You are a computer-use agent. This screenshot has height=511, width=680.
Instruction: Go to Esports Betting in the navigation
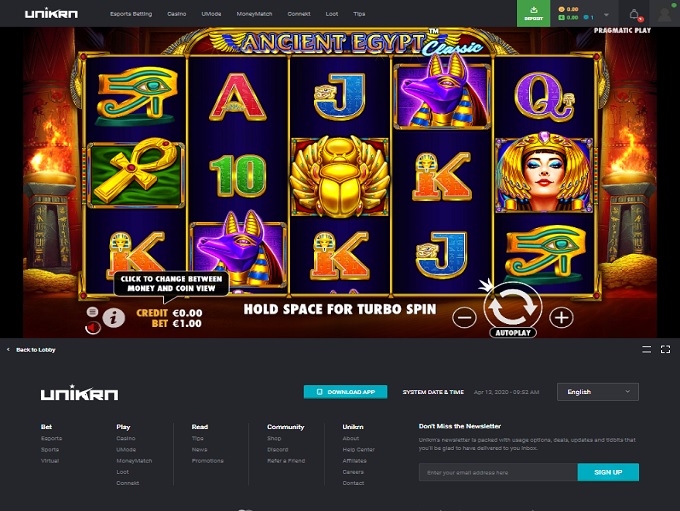(x=131, y=14)
